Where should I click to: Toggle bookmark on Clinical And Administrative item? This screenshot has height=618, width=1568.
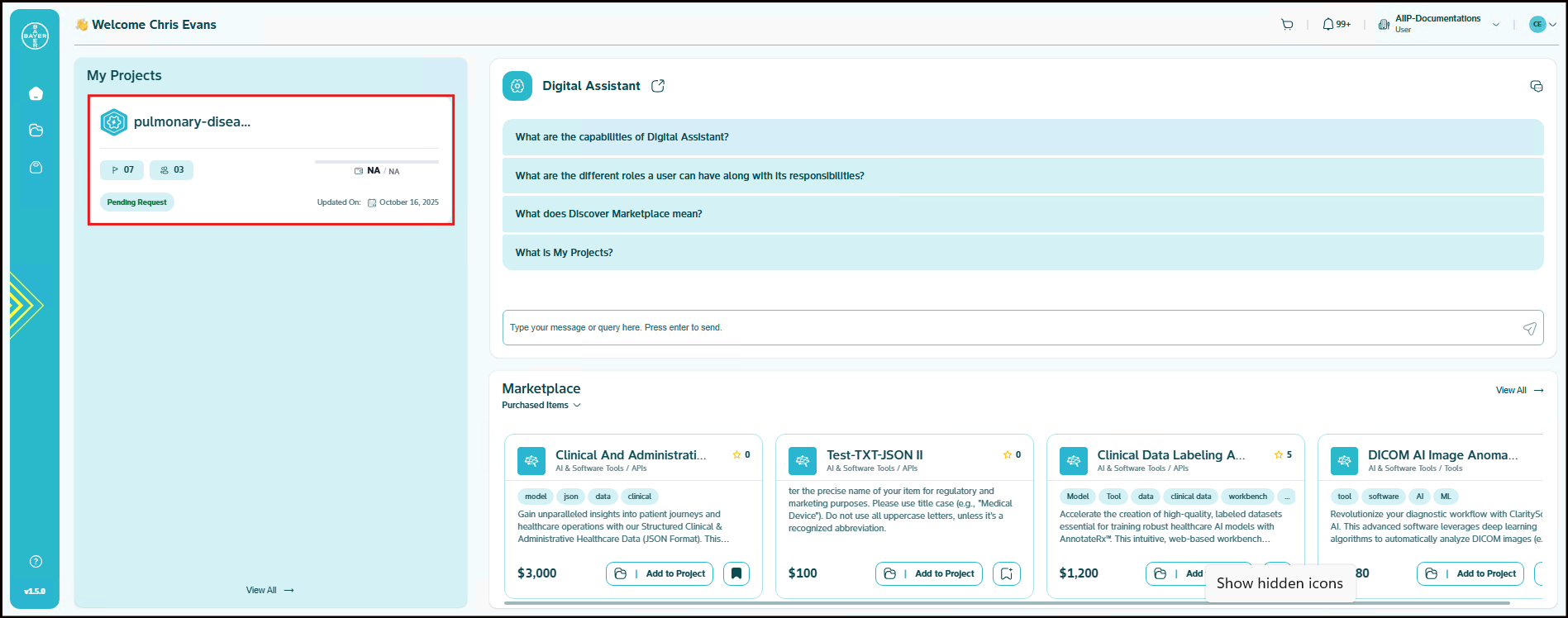736,573
